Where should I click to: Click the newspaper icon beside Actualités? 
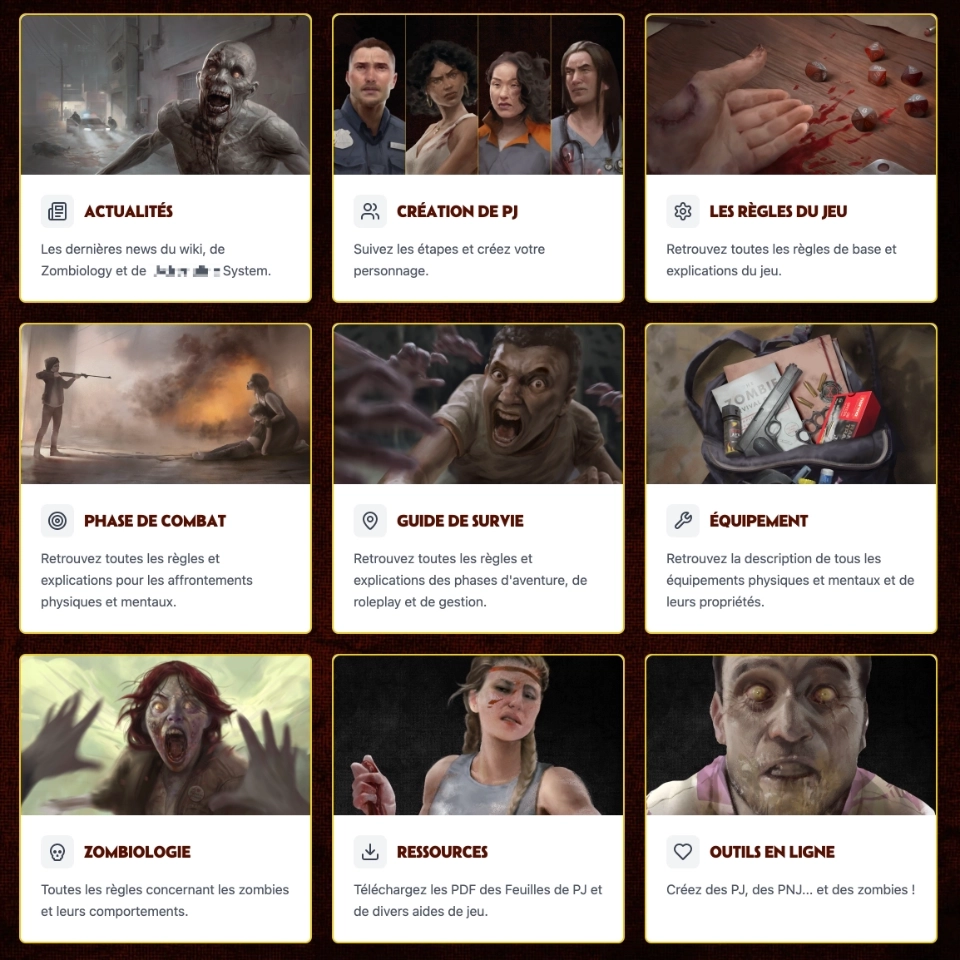57,211
